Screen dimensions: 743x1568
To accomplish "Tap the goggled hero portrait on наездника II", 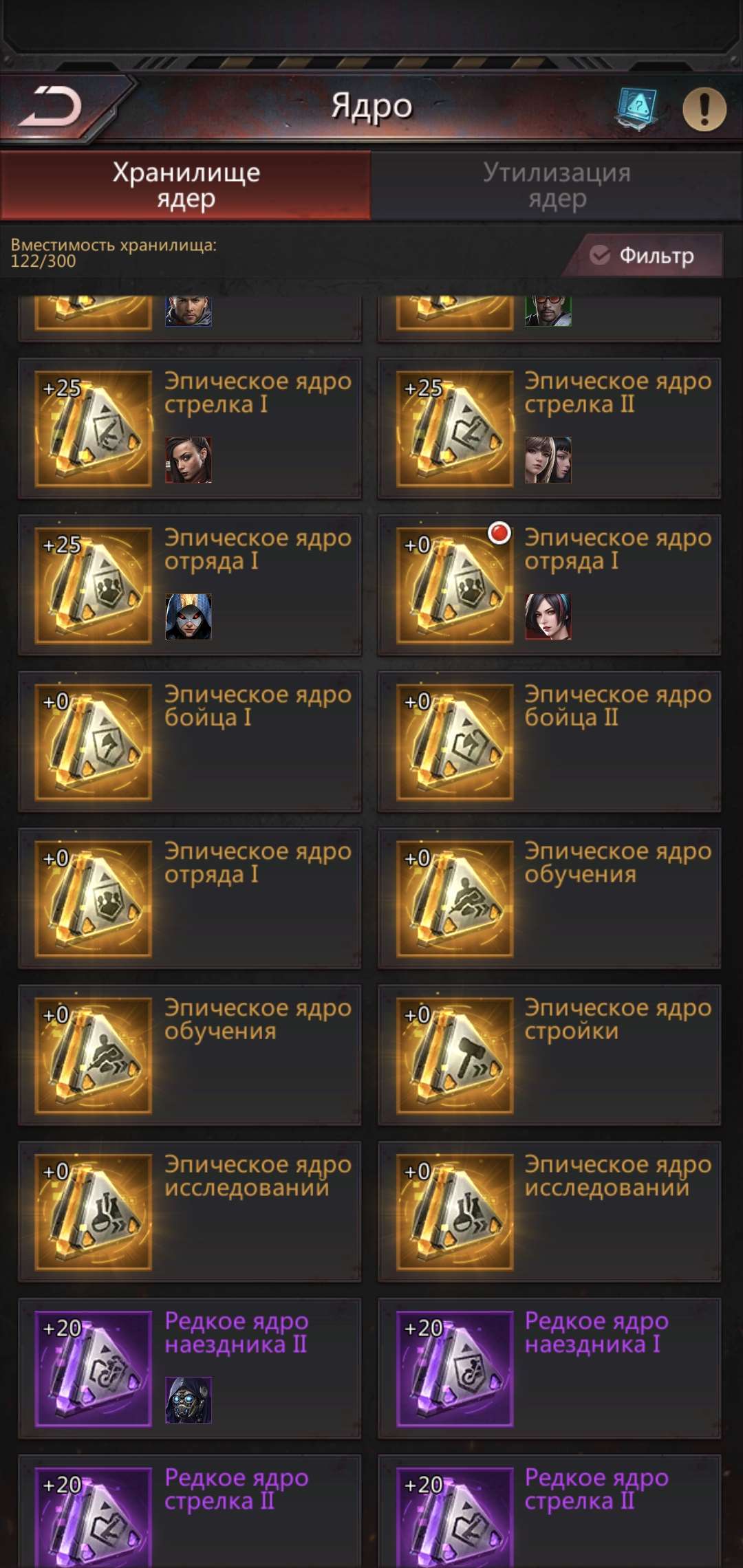I will tap(189, 1400).
